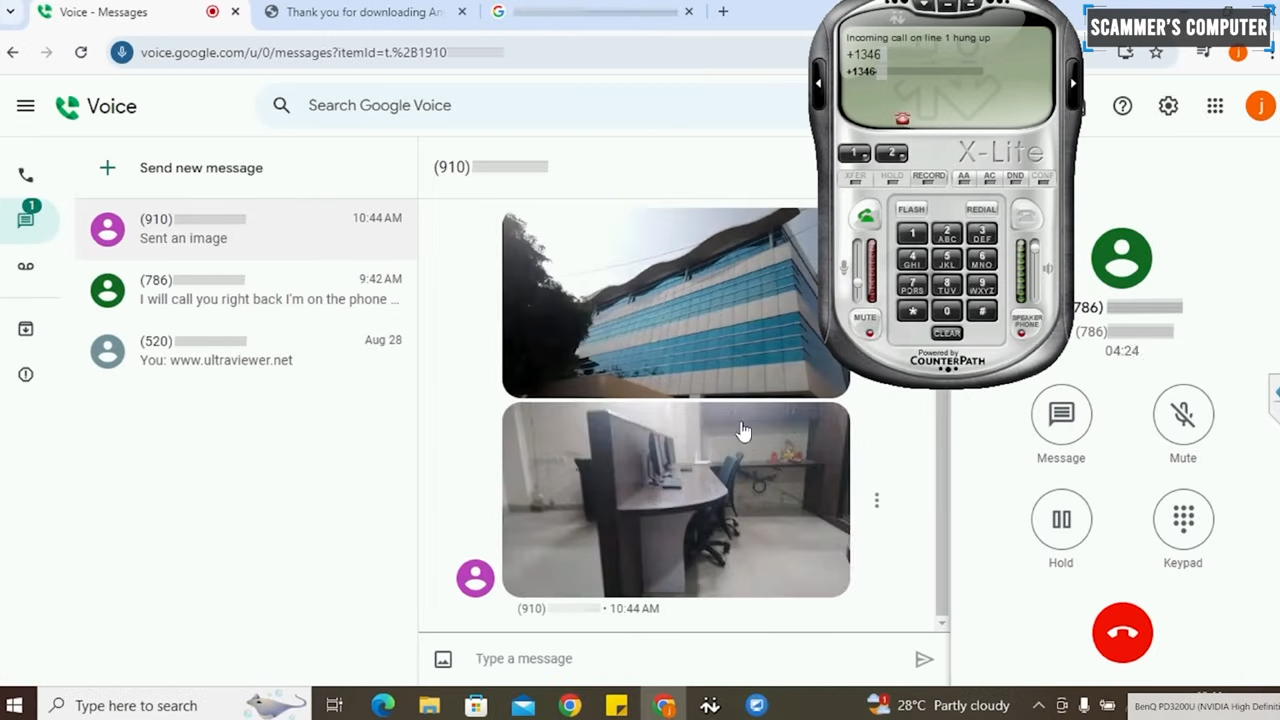Expand the Windows system tray hidden icons
The height and width of the screenshot is (720, 1280).
pyautogui.click(x=1038, y=705)
